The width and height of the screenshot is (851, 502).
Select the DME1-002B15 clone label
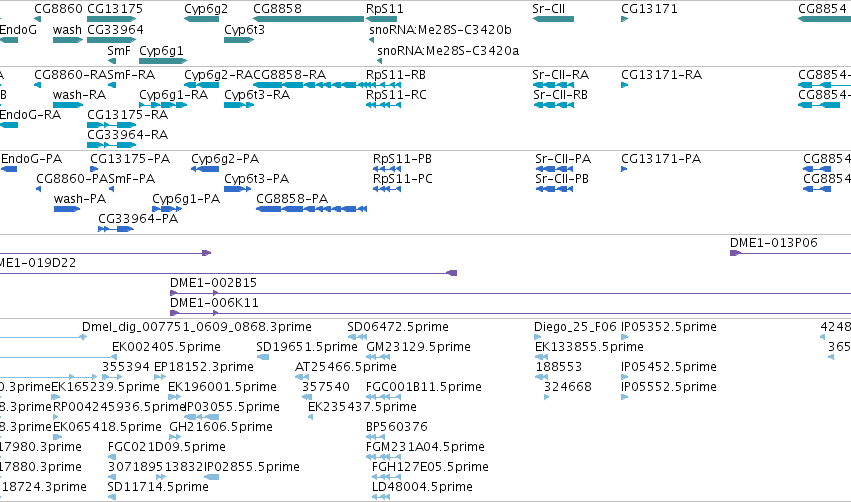point(213,283)
